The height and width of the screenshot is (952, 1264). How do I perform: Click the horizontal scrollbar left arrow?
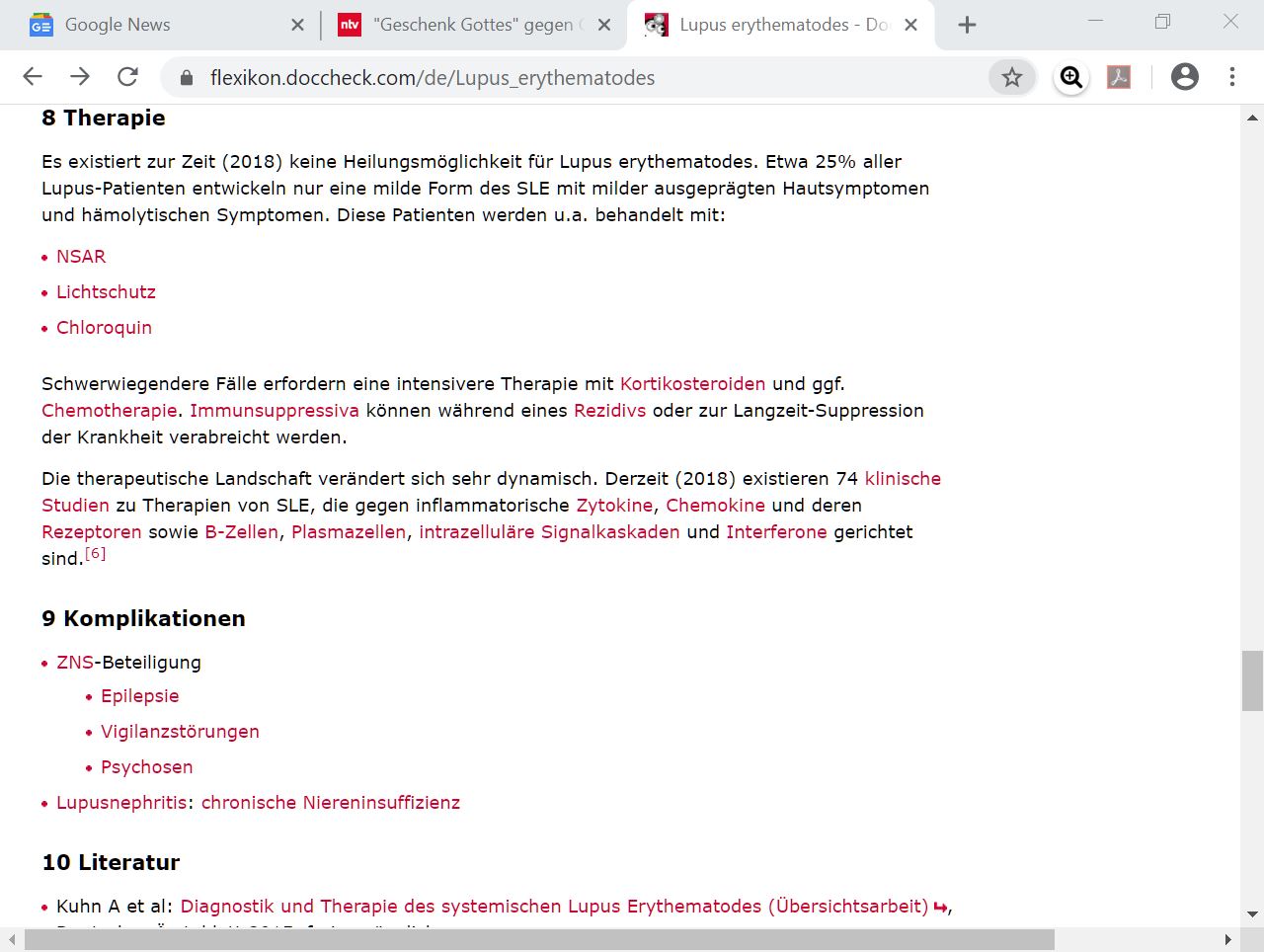click(x=11, y=939)
